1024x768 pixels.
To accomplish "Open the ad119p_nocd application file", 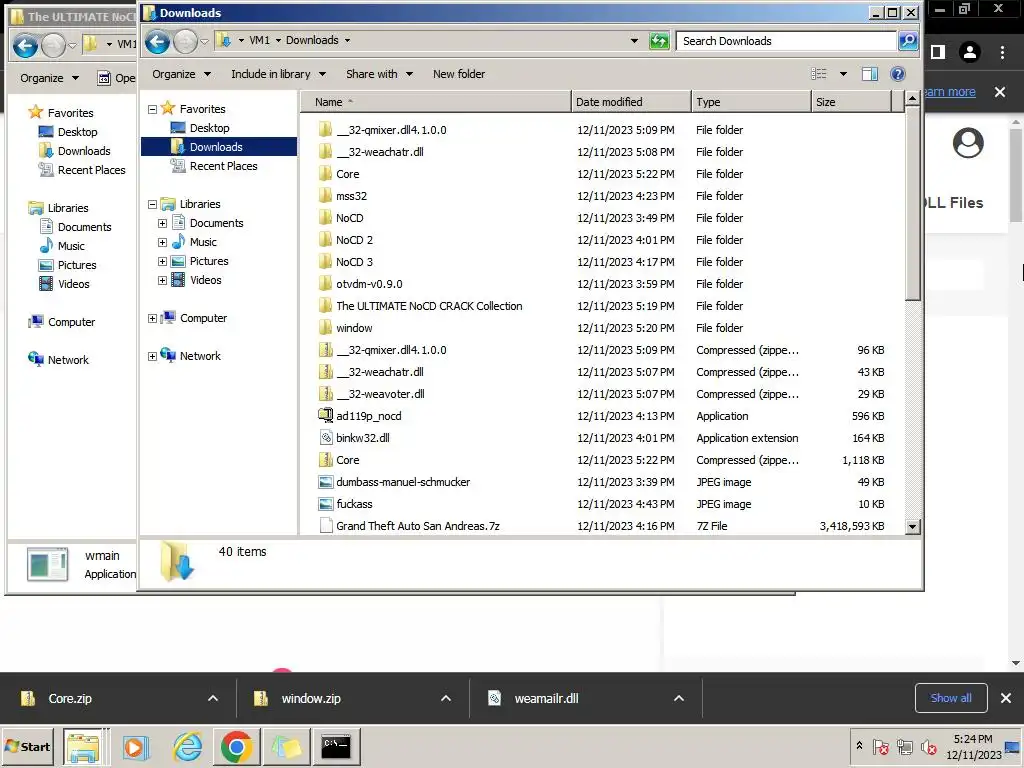I will pyautogui.click(x=368, y=416).
